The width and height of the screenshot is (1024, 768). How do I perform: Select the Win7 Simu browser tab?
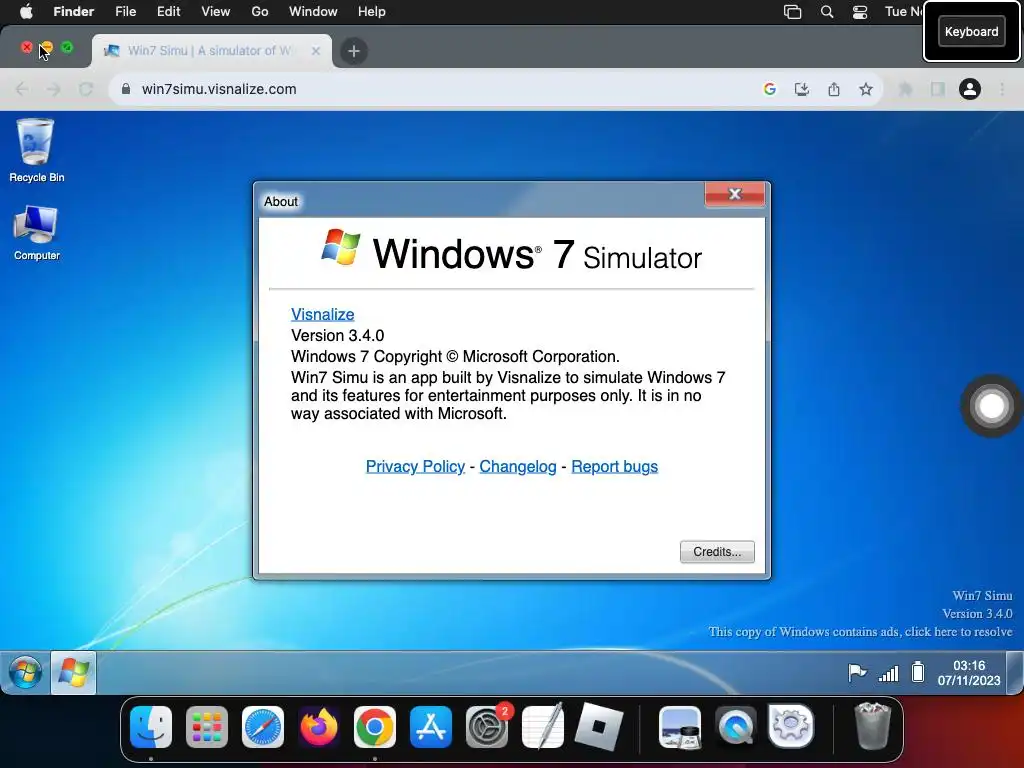[x=212, y=51]
